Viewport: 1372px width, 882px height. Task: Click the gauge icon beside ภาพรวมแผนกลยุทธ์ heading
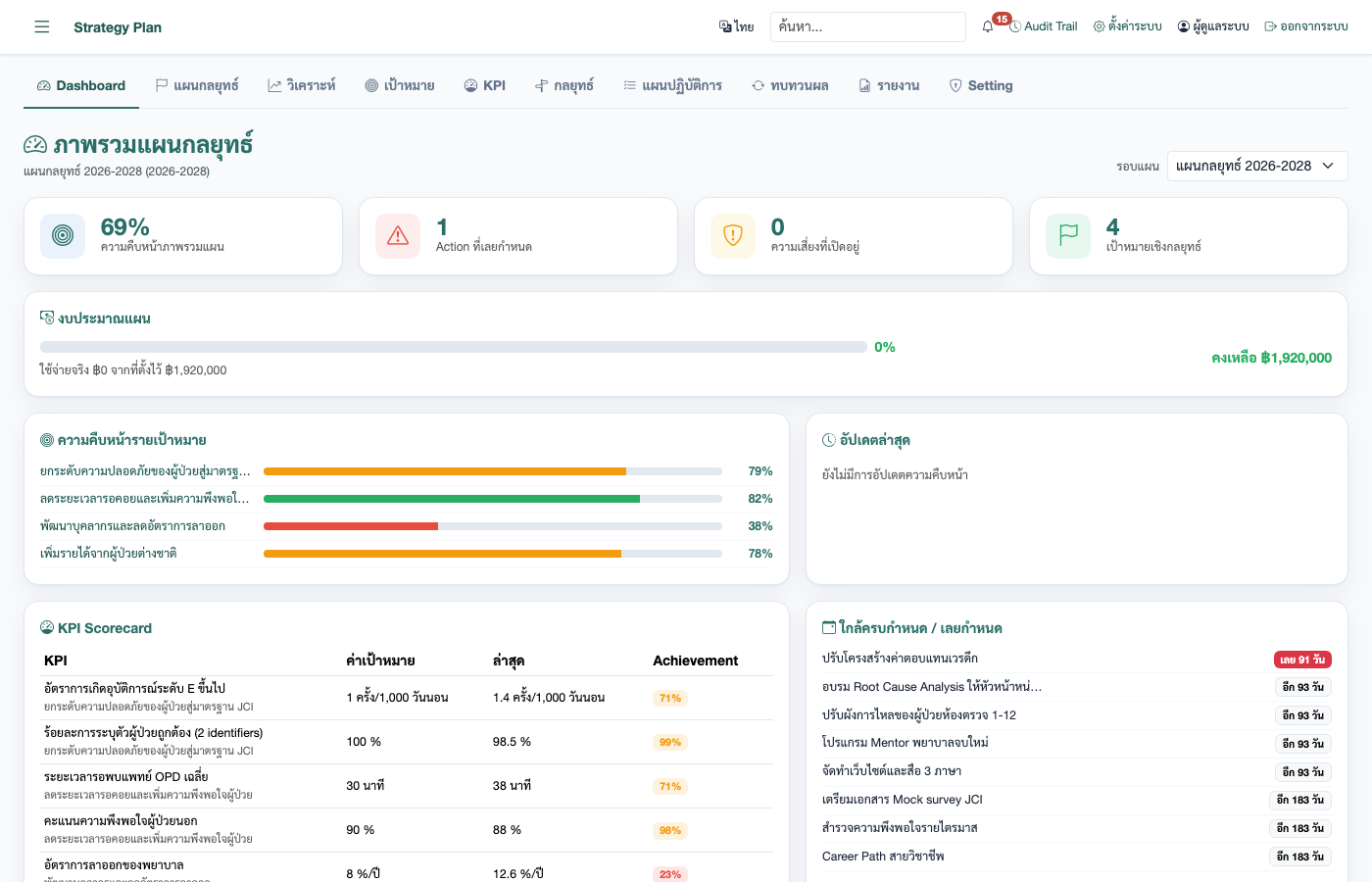click(35, 145)
